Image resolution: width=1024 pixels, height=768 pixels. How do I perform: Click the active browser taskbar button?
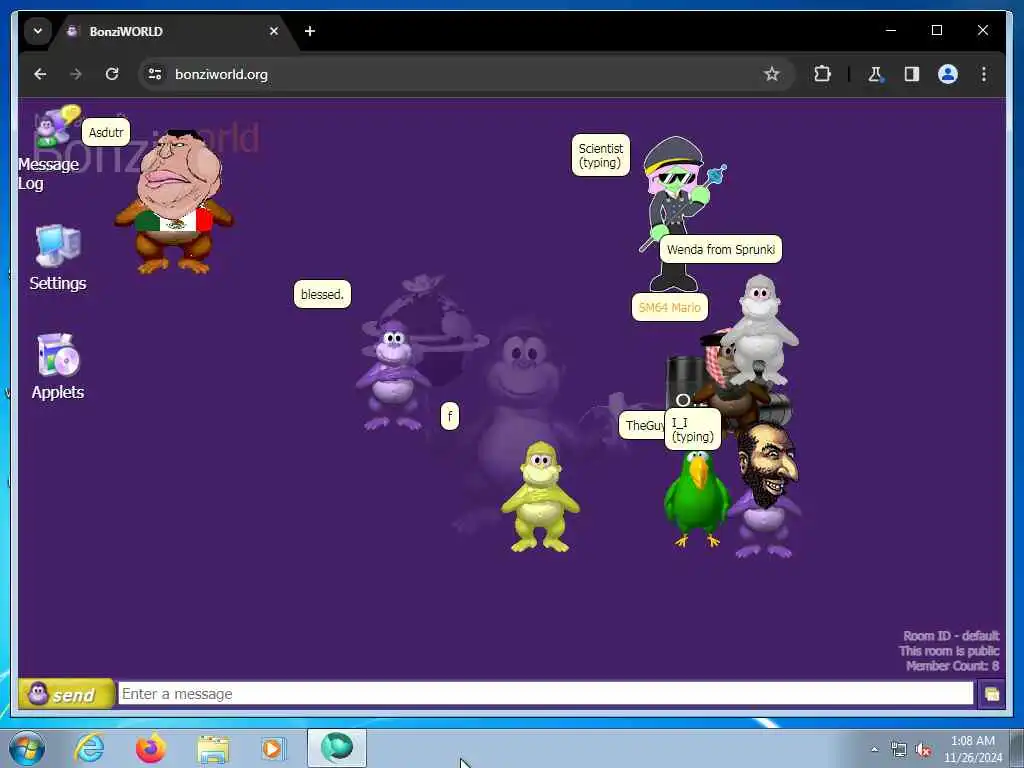pyautogui.click(x=337, y=748)
